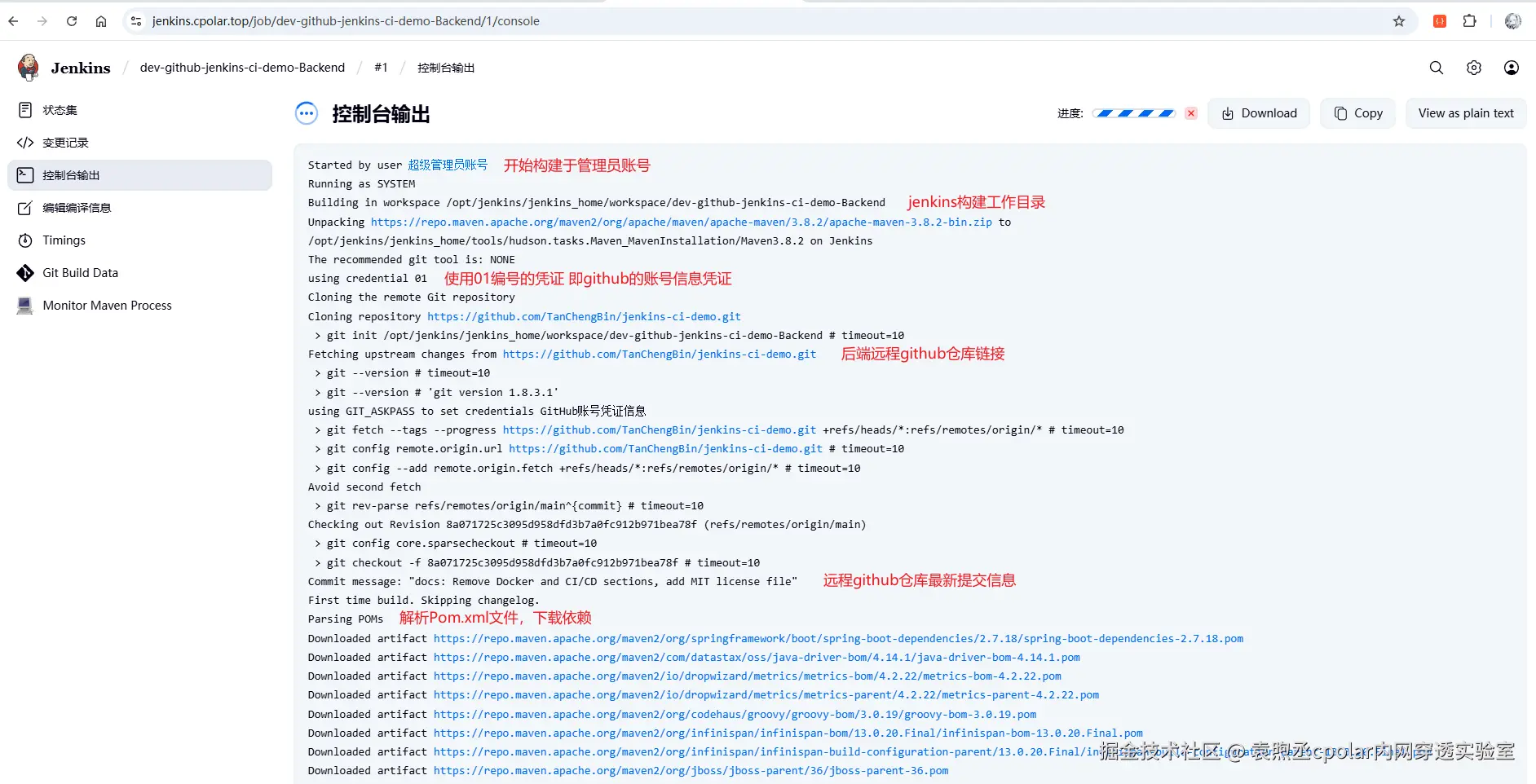Click the 编辑编译信息 edit icon

[25, 208]
